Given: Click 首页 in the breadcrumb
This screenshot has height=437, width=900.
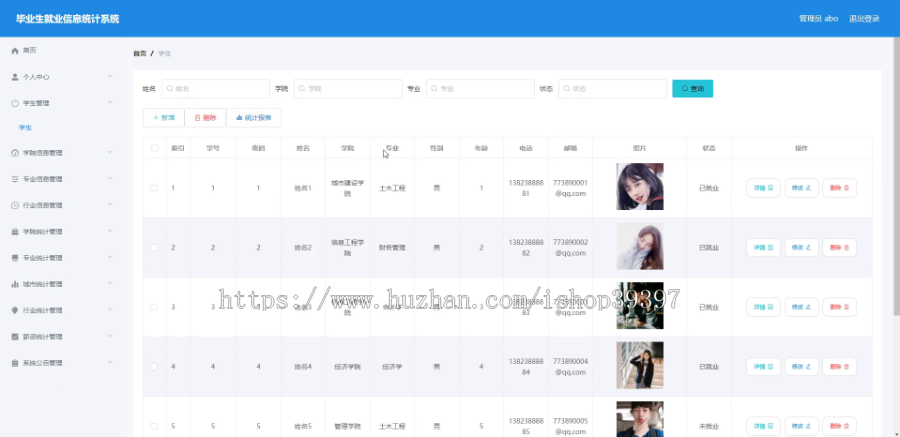Looking at the screenshot, I should pos(139,53).
